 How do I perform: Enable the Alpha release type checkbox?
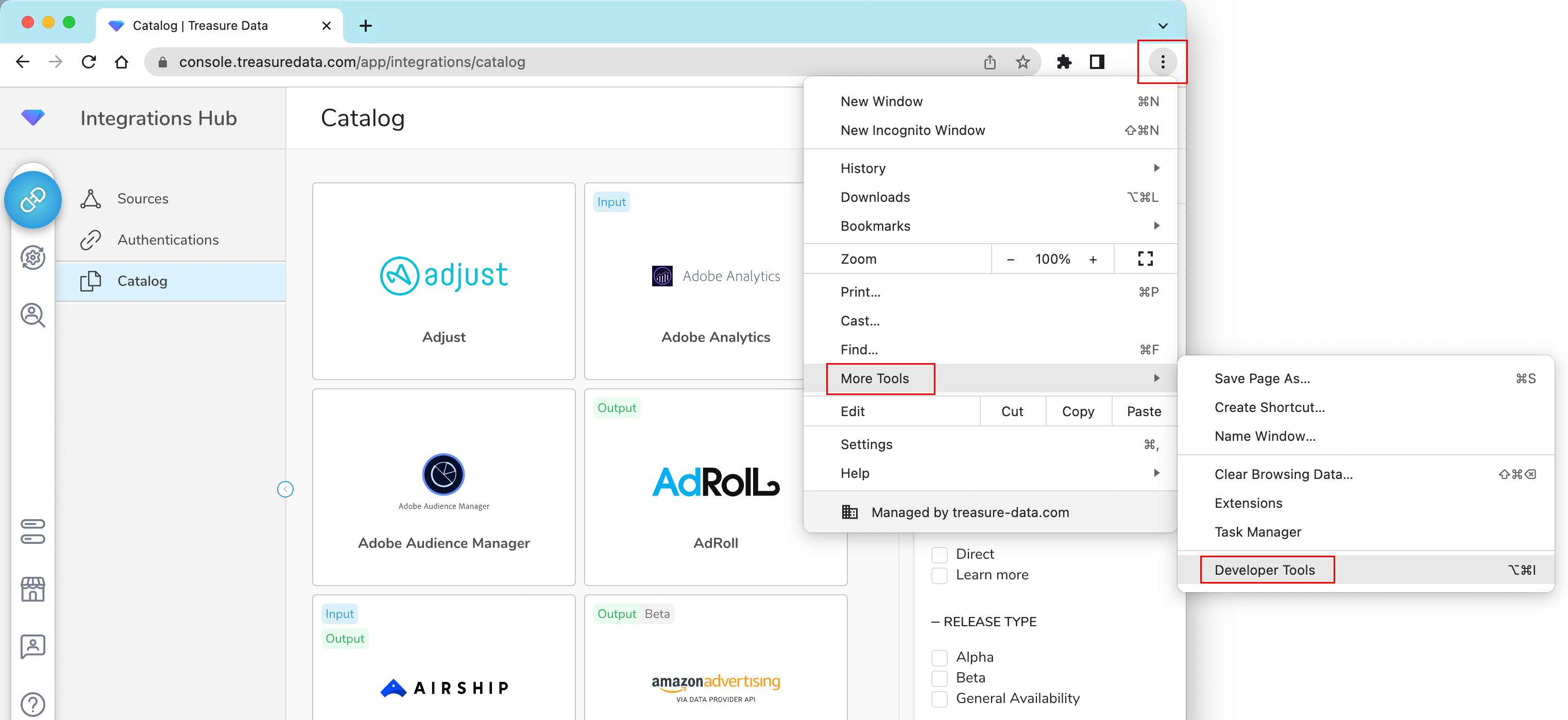click(939, 657)
